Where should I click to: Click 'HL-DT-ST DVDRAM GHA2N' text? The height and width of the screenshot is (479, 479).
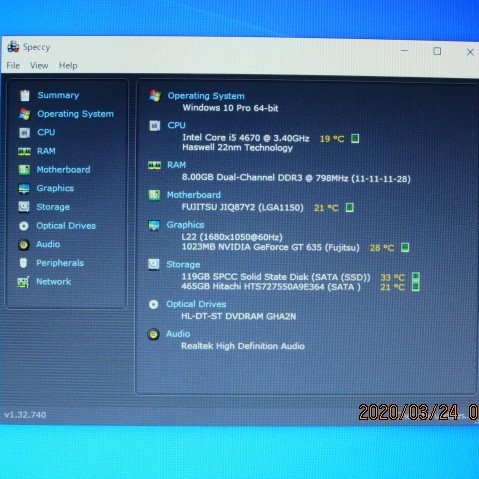(238, 316)
